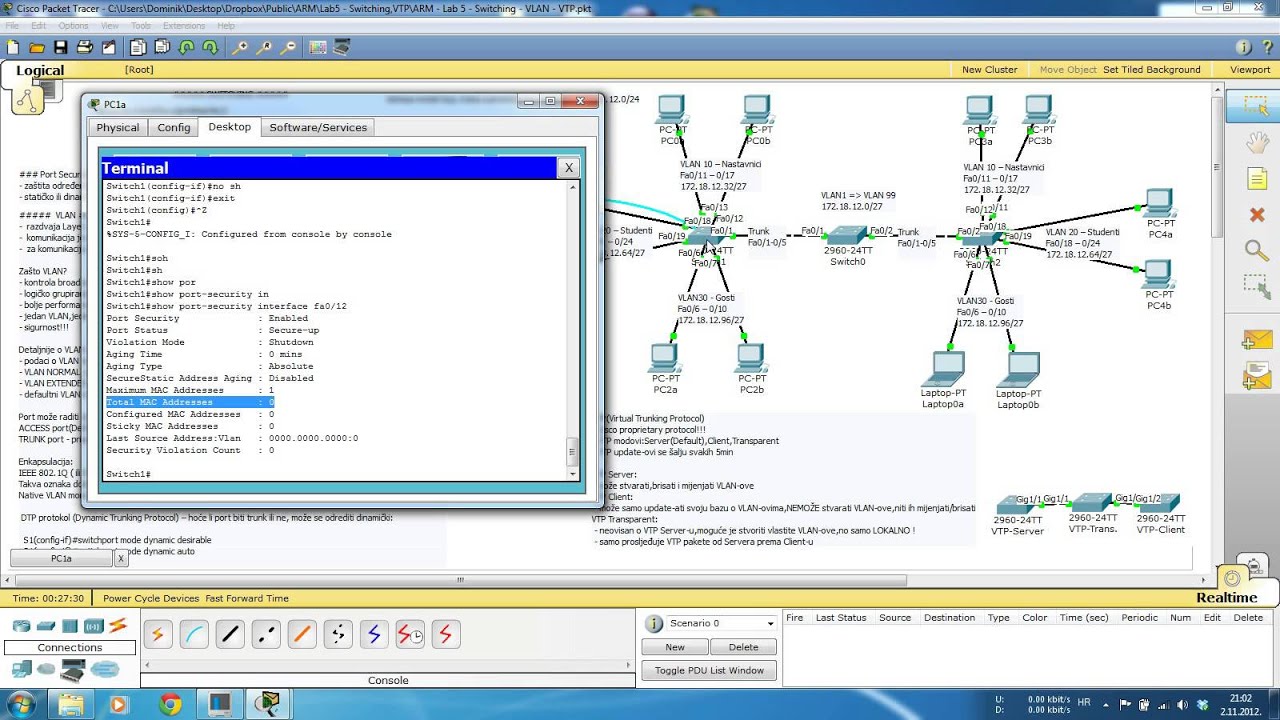Open the Options menu

[73, 25]
